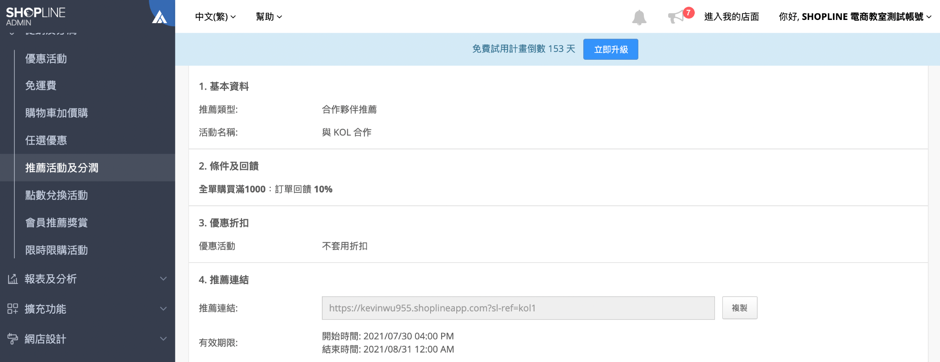940x362 pixels.
Task: Click the 活動名稱 label
Action: [218, 132]
